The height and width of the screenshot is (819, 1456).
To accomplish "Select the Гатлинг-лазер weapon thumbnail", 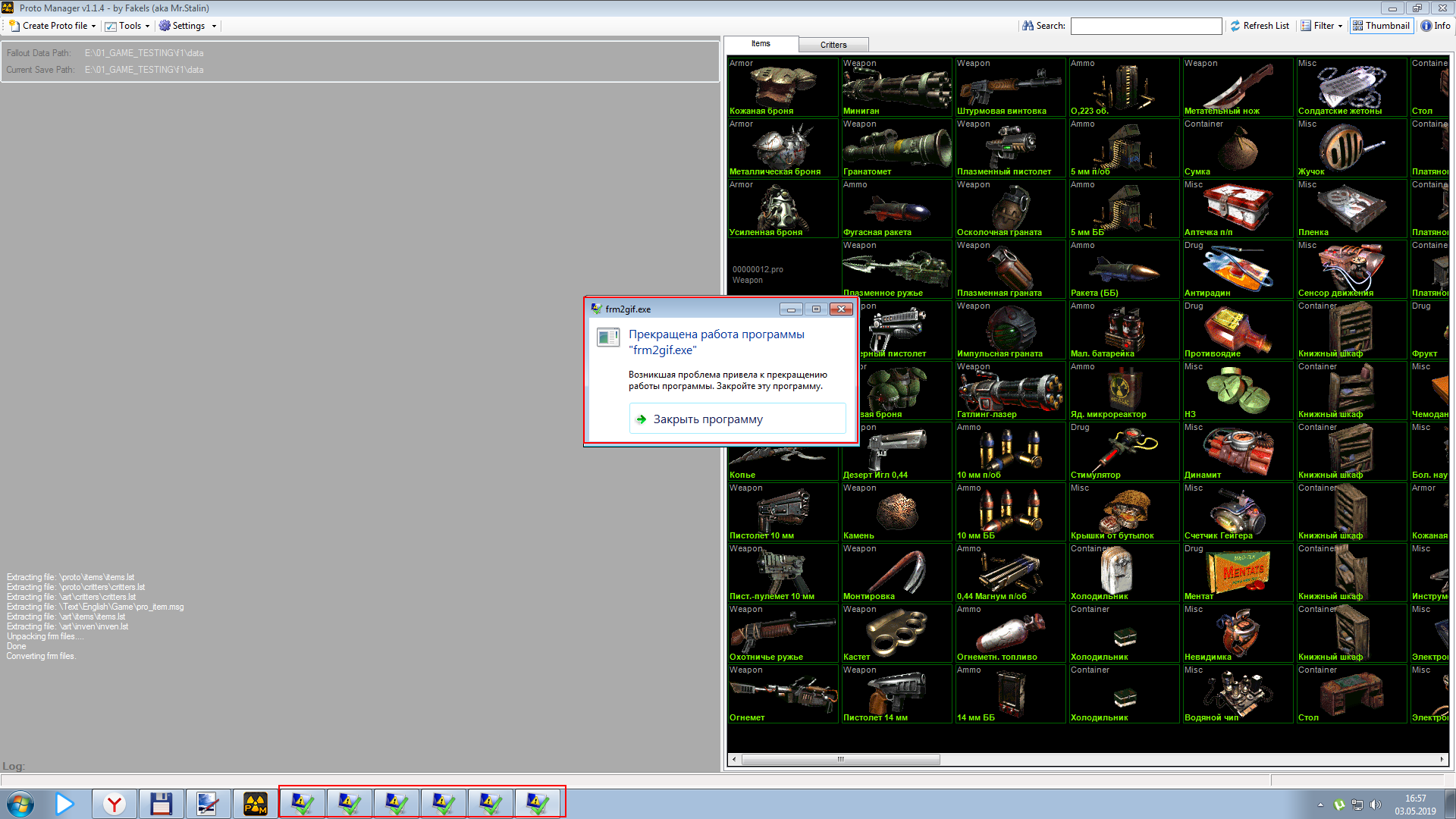I will 1010,390.
